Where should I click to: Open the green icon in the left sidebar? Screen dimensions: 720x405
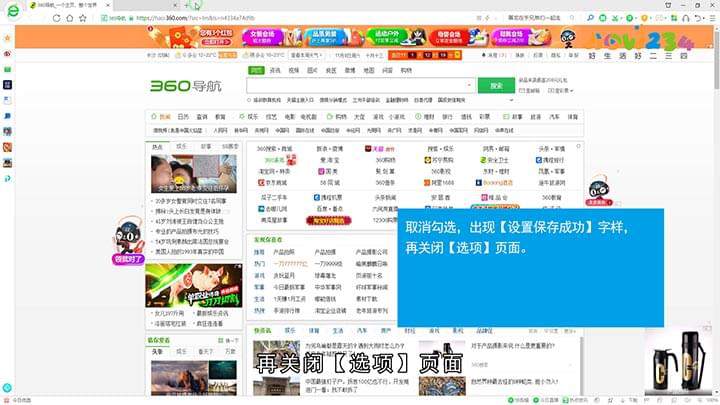coord(7,69)
